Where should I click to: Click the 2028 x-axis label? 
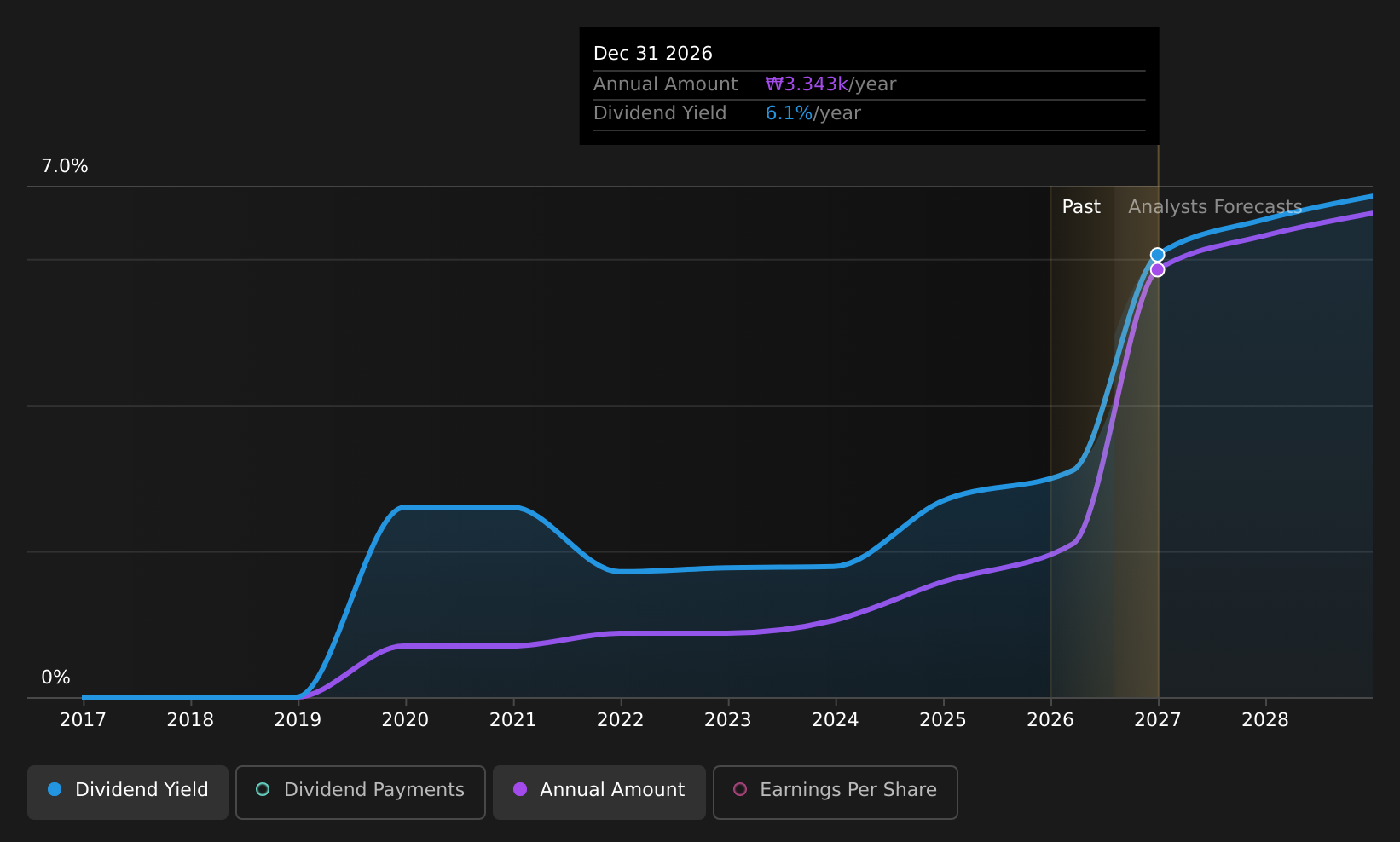point(1265,720)
